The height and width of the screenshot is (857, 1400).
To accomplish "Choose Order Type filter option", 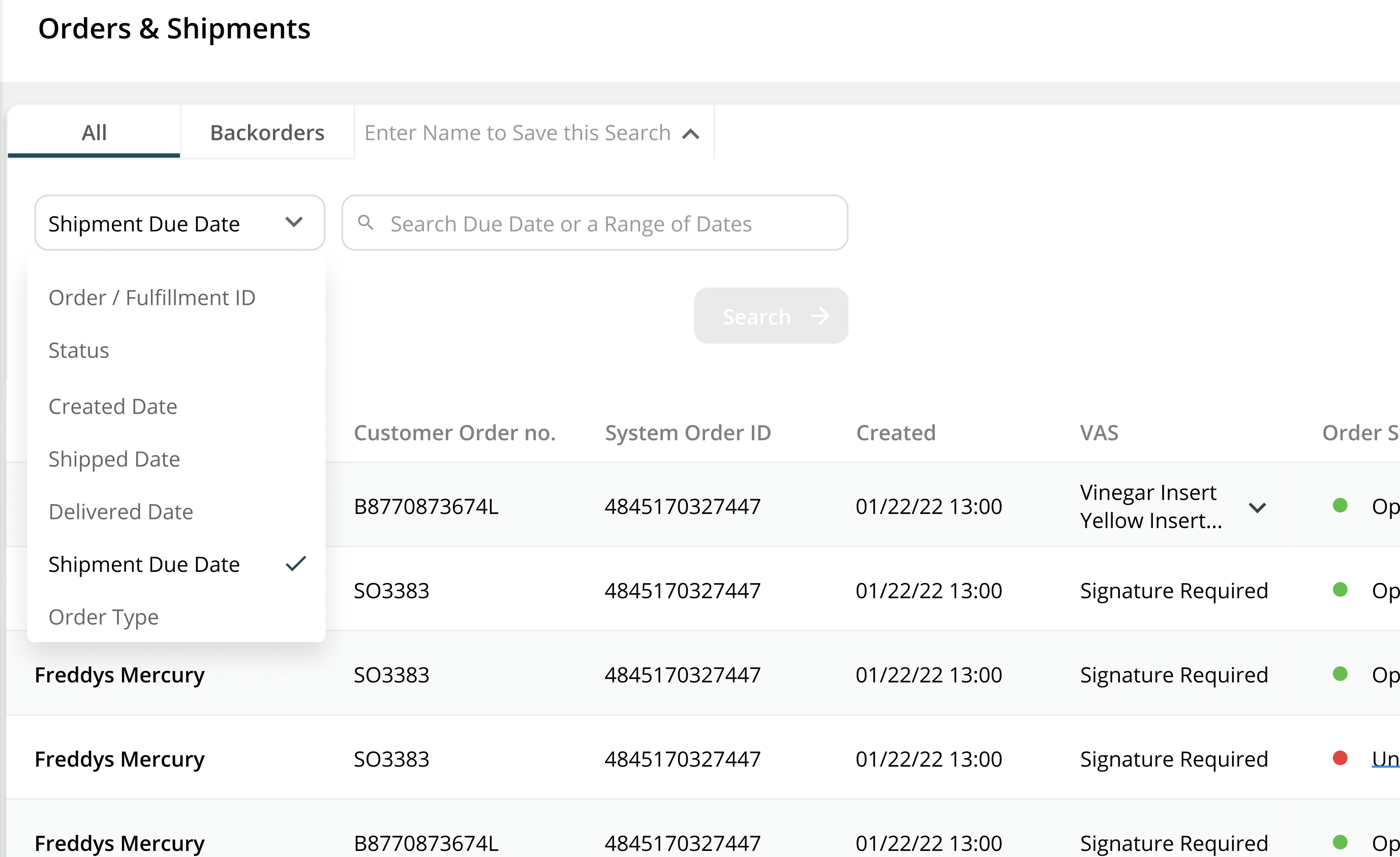I will (x=176, y=617).
